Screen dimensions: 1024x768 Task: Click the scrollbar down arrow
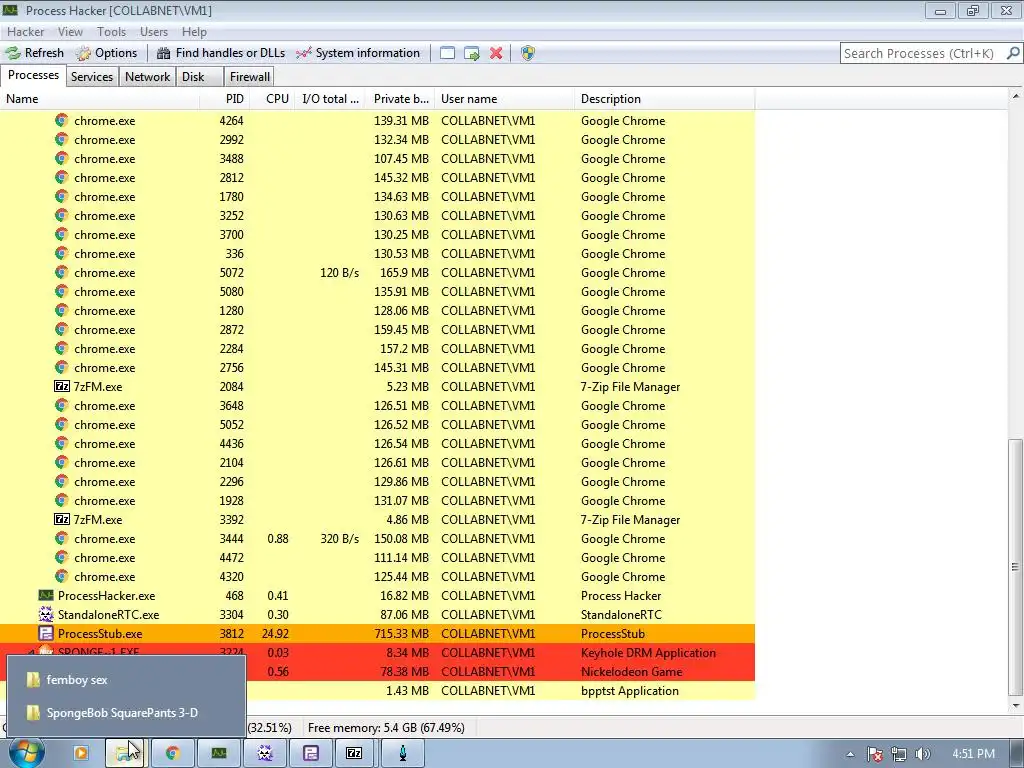(x=1016, y=706)
